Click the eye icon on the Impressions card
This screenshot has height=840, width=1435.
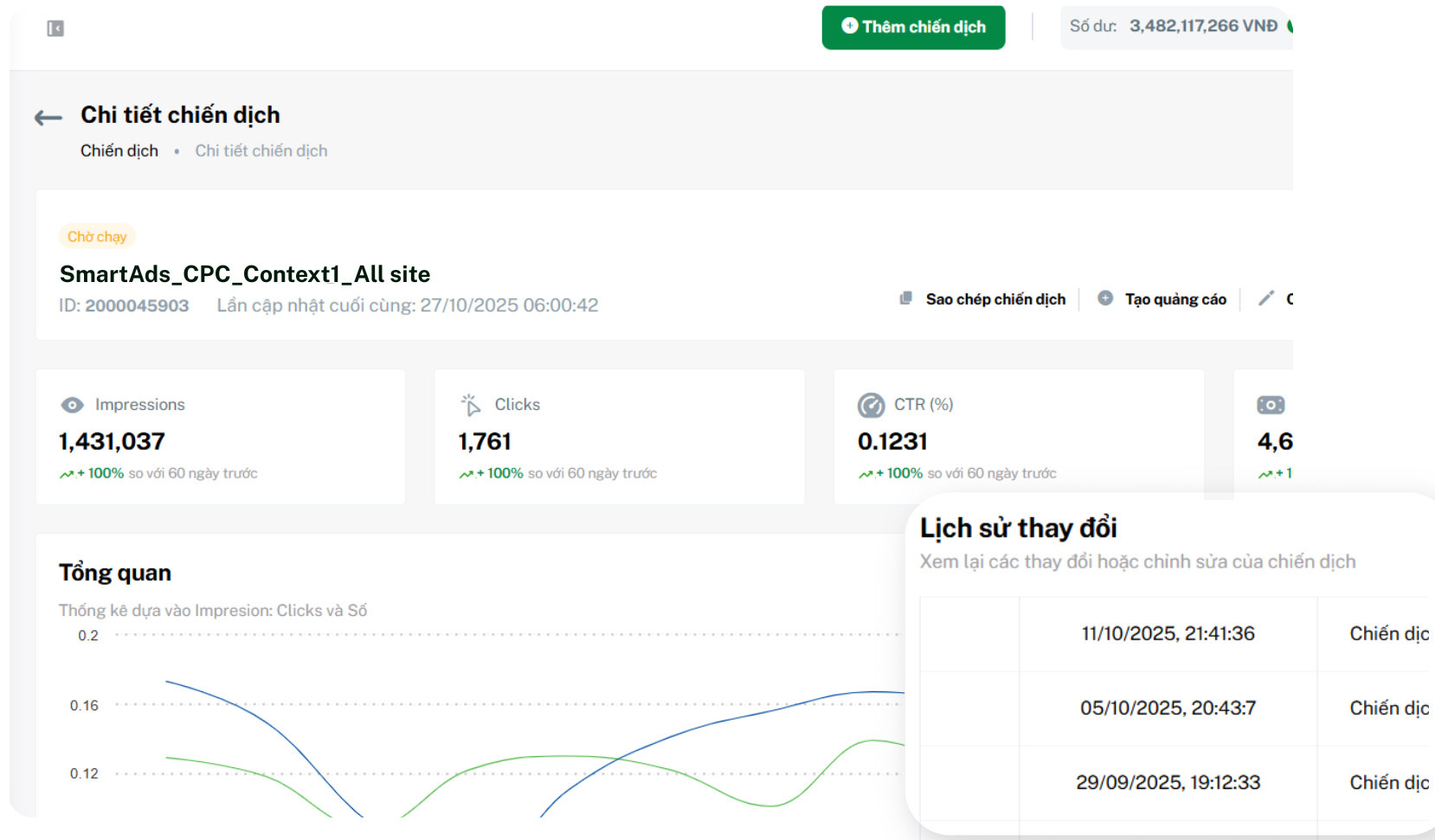(x=73, y=404)
